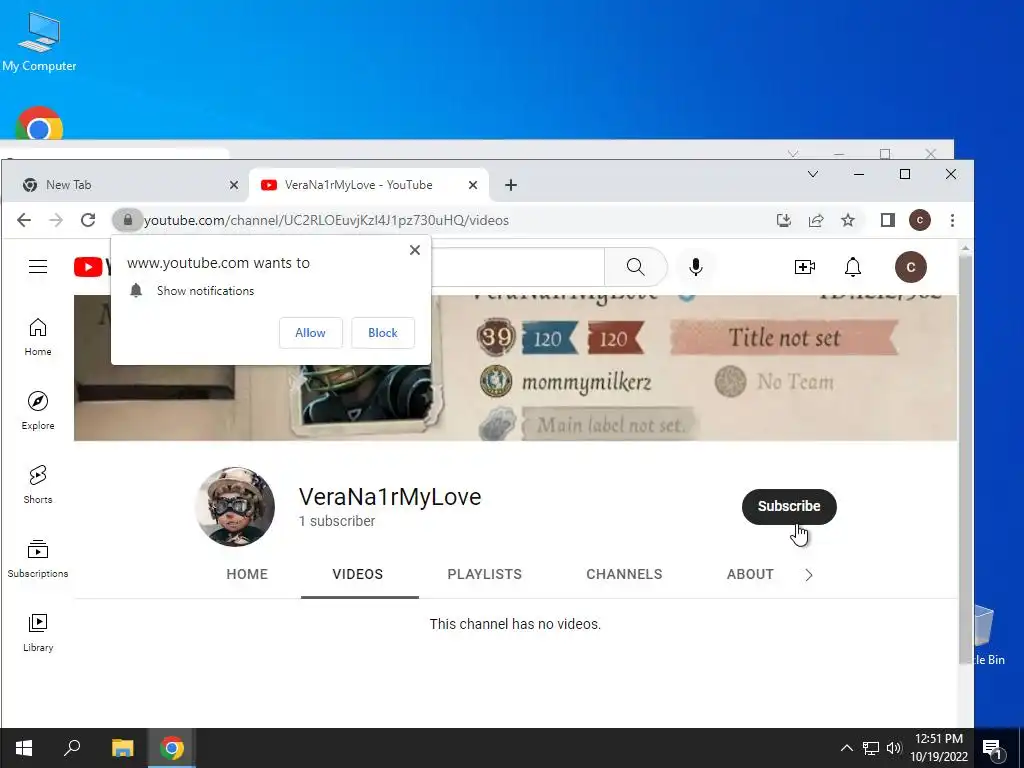Reload the current page
Viewport: 1024px width, 768px height.
point(88,220)
